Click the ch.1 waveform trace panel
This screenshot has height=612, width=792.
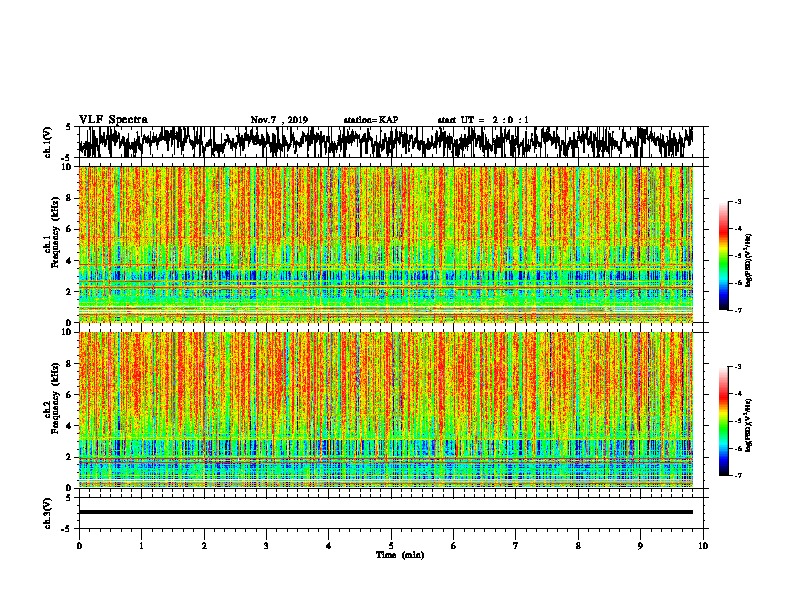(x=390, y=142)
